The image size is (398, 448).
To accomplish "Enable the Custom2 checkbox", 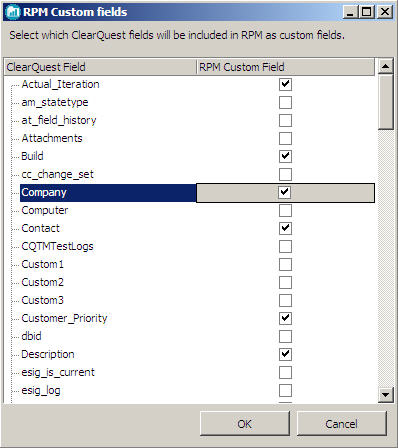I will coord(285,282).
